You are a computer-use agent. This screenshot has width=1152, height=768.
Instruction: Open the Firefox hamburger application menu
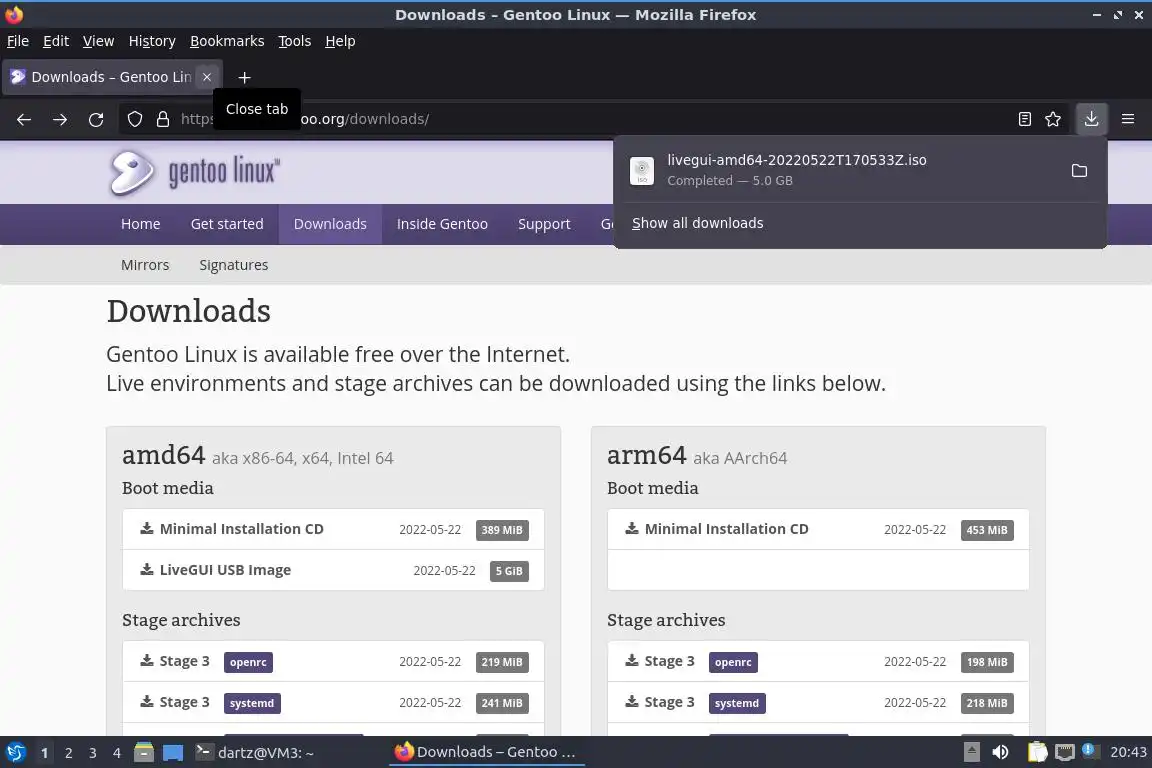[1128, 119]
